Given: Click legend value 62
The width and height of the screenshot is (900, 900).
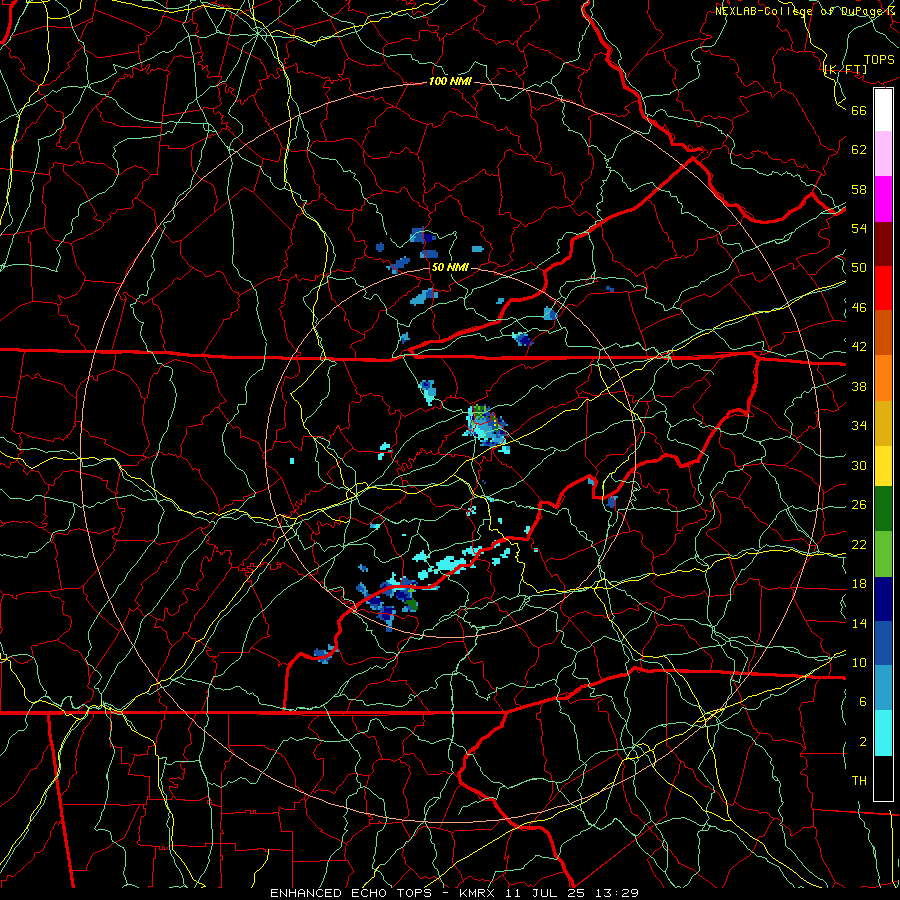Looking at the screenshot, I should (859, 150).
